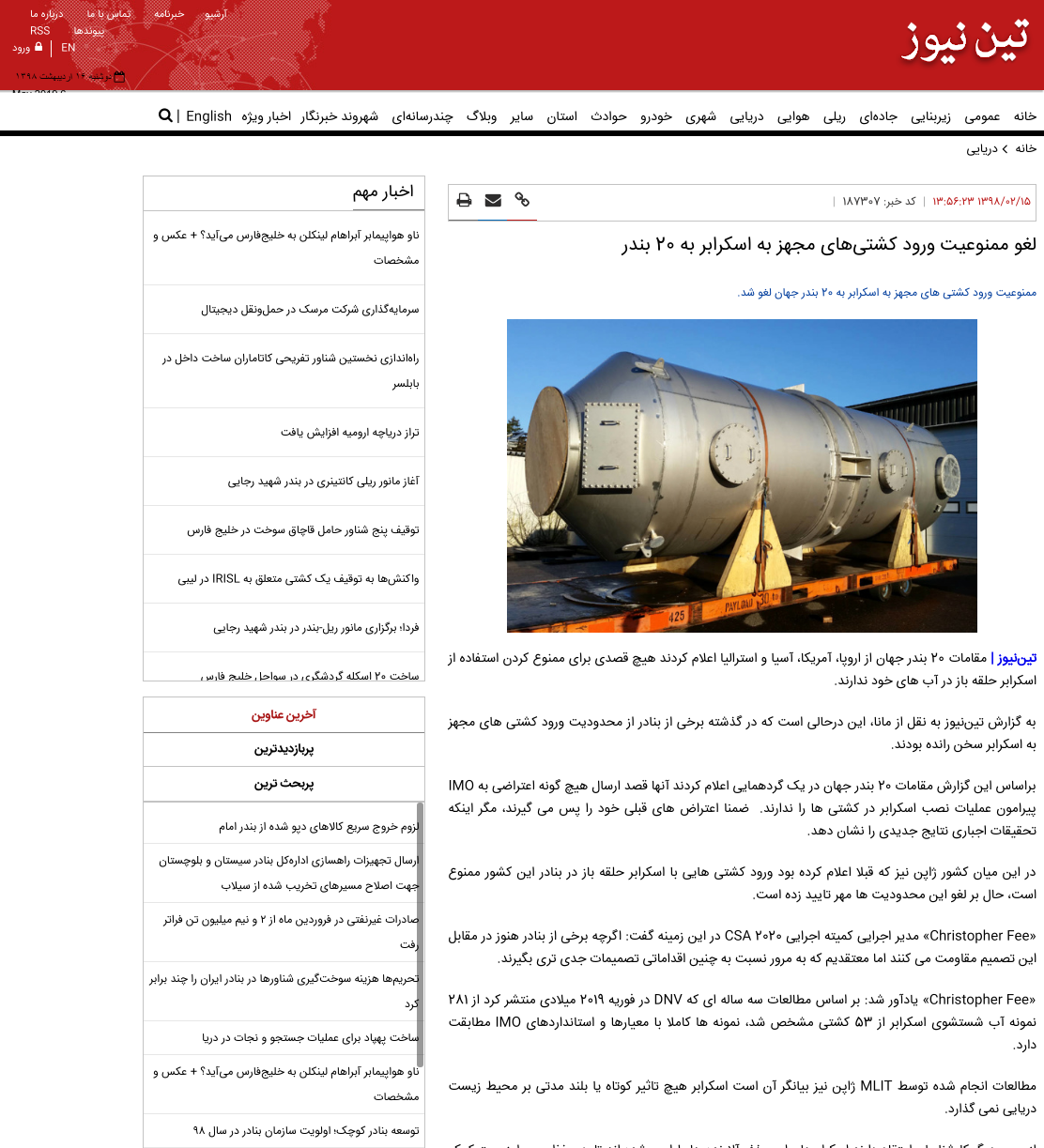Click the EN language link in header
This screenshot has height=1148, width=1044.
click(69, 48)
